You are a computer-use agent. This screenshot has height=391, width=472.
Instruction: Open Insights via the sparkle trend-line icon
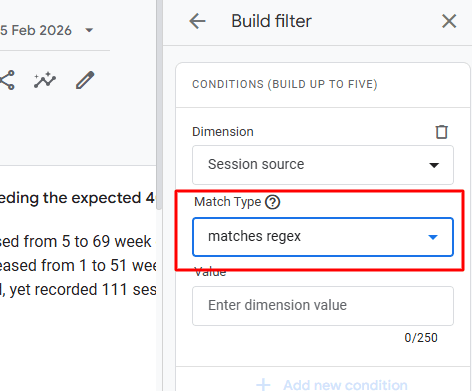[x=45, y=80]
